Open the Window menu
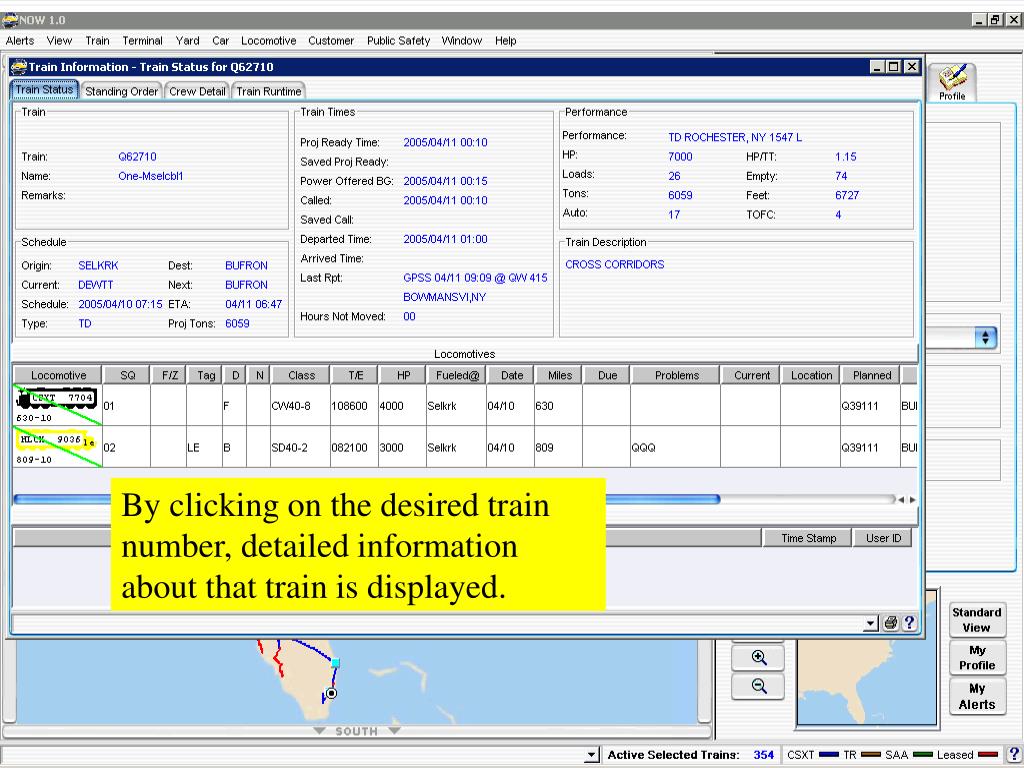This screenshot has height=768, width=1024. tap(462, 40)
